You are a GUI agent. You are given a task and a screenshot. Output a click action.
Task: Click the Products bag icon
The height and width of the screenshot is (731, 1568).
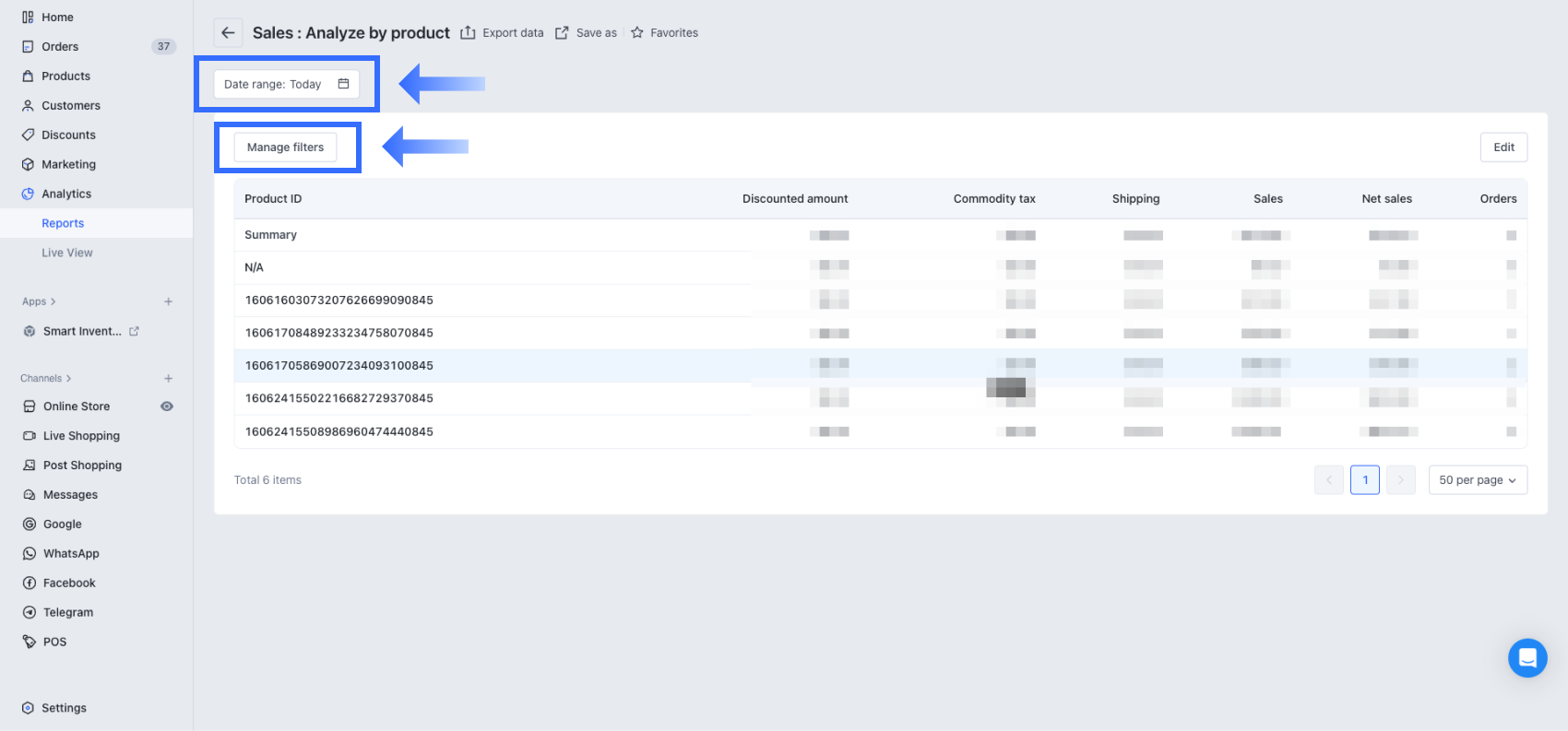[28, 76]
